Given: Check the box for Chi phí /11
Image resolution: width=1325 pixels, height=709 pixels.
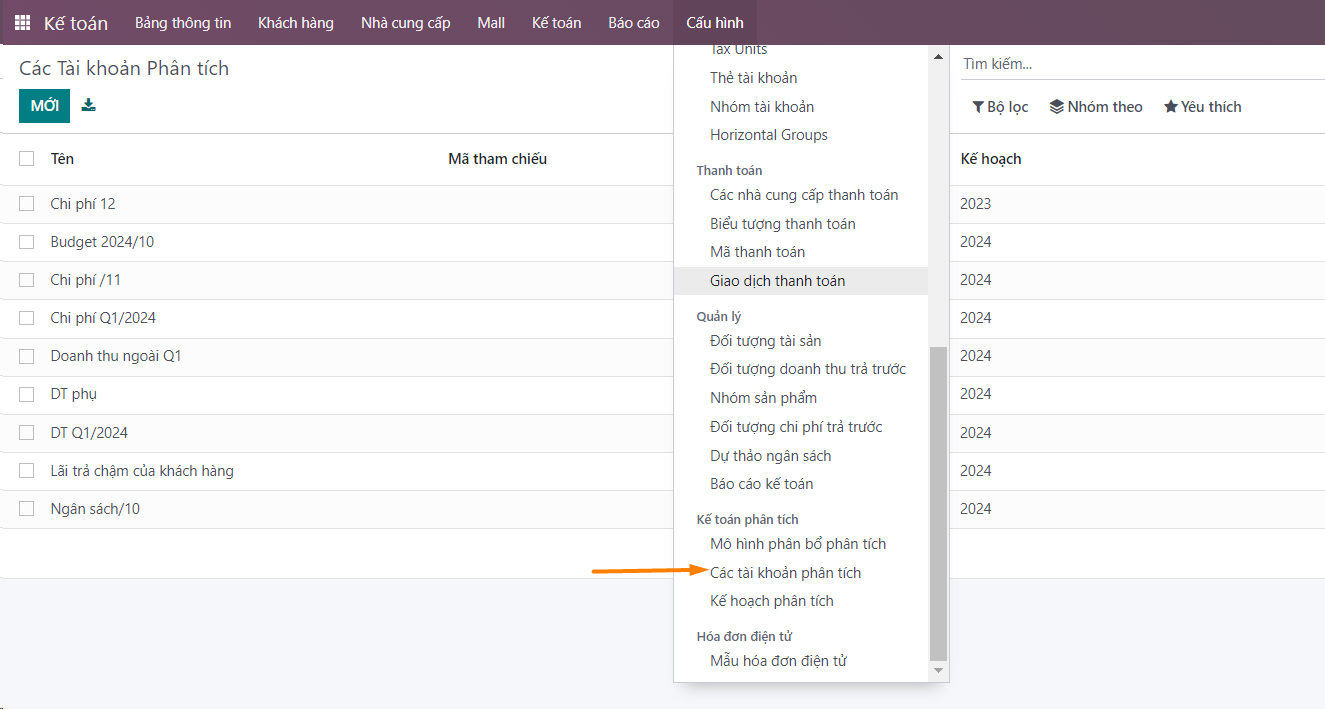Looking at the screenshot, I should [x=27, y=280].
